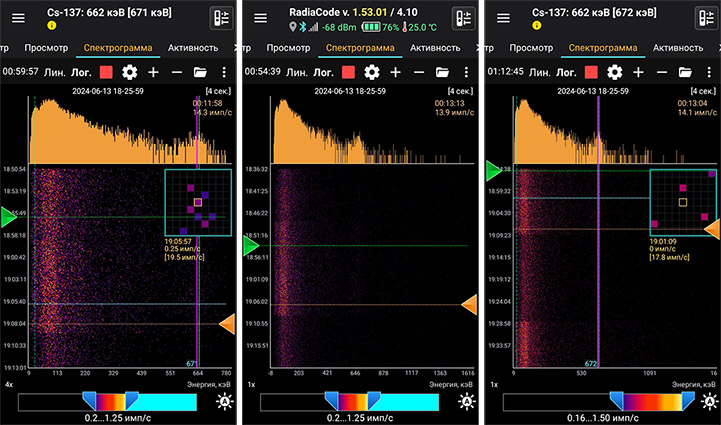
Task: Tap the Cs-137 662 кэВ title, right panel
Action: tap(590, 12)
